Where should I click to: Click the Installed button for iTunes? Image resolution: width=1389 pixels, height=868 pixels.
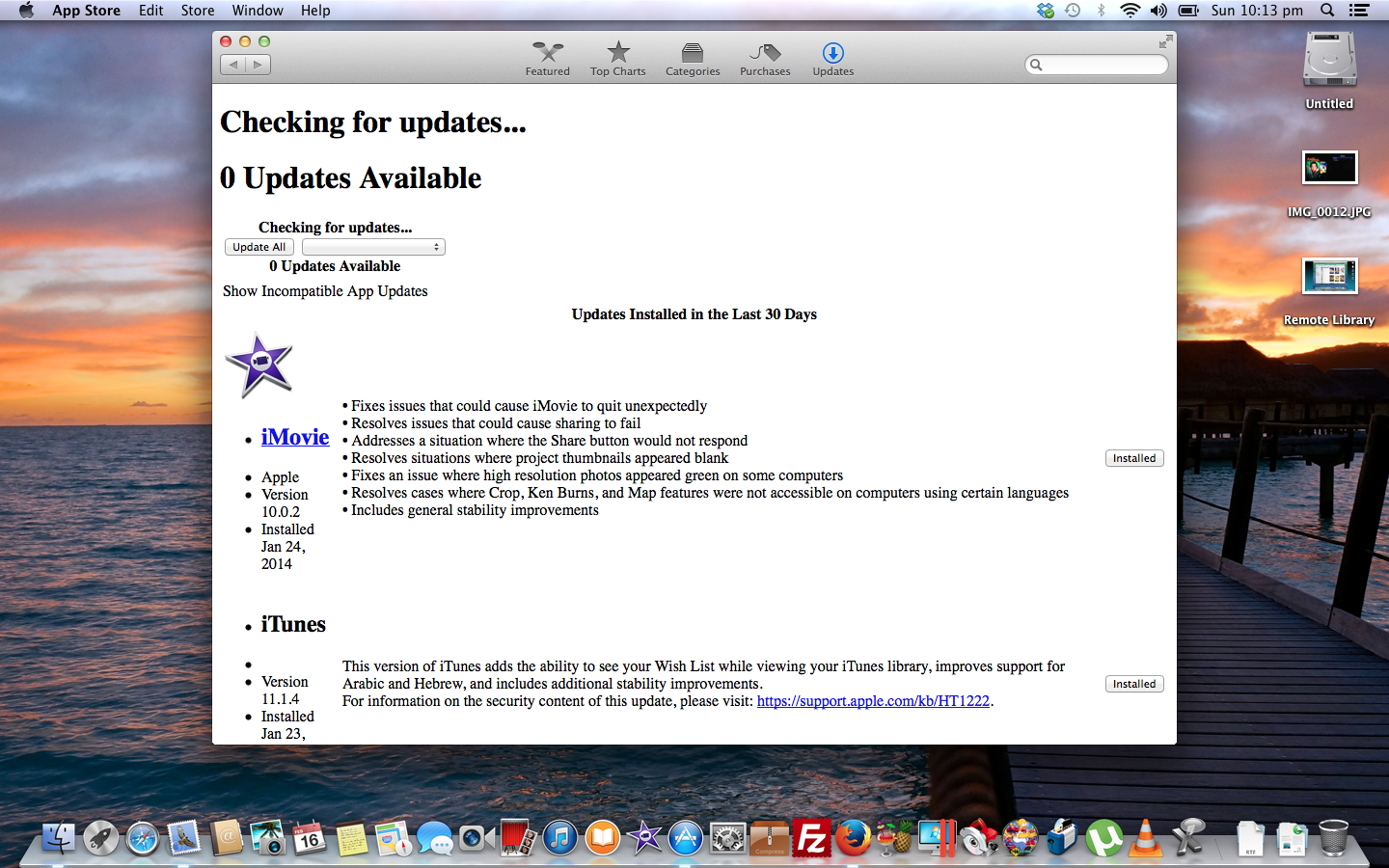pos(1134,684)
